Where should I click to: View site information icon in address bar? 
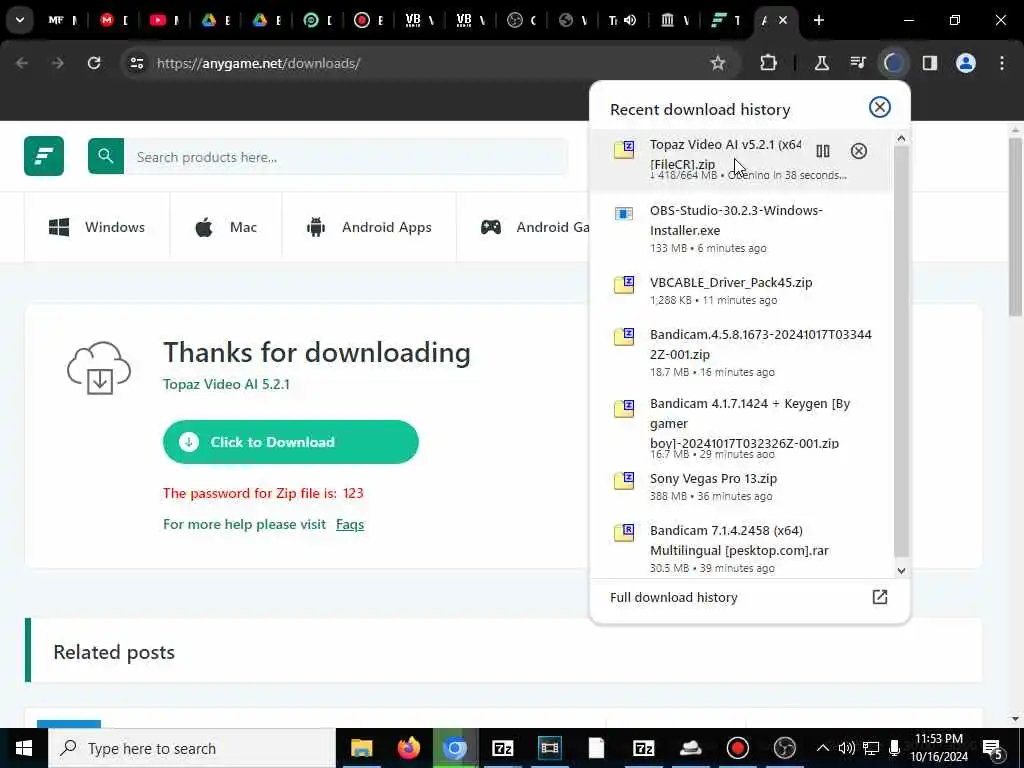coord(136,63)
